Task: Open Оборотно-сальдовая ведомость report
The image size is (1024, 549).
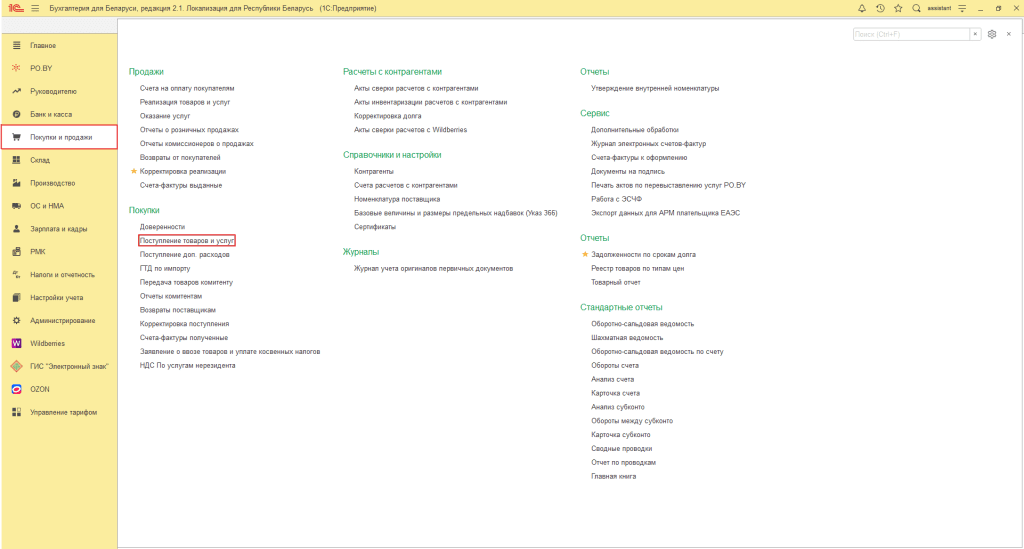Action: click(643, 324)
